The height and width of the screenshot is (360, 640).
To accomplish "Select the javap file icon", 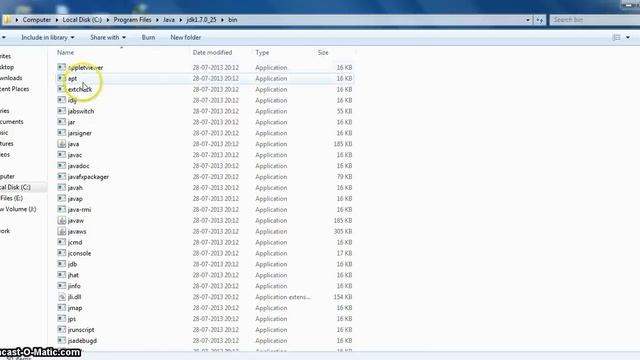I will 62,198.
